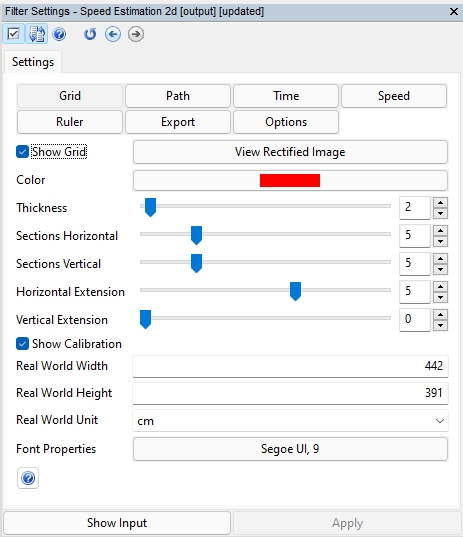Open the Real World Unit dropdown
The width and height of the screenshot is (463, 537).
point(290,421)
